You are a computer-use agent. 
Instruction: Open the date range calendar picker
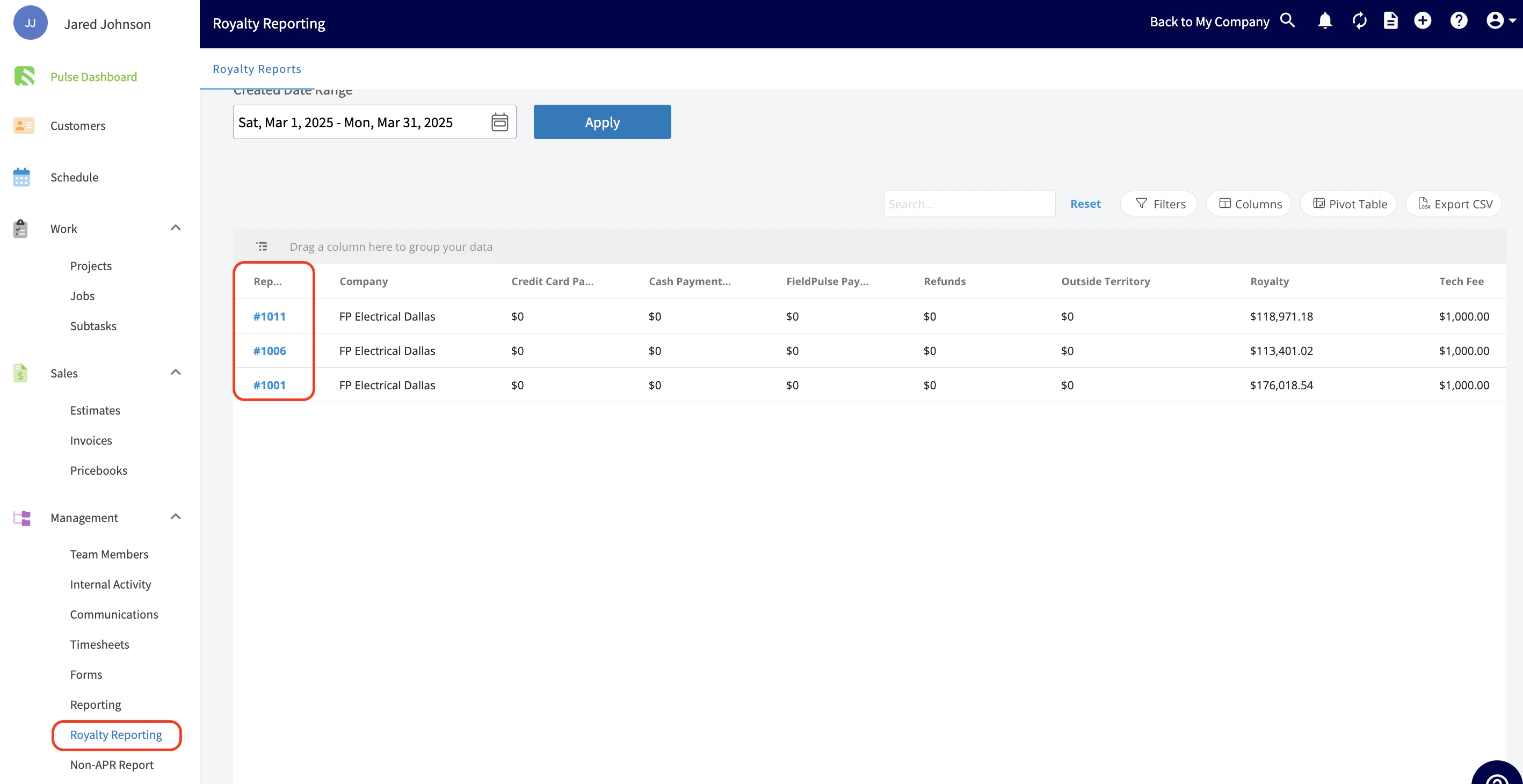(499, 122)
